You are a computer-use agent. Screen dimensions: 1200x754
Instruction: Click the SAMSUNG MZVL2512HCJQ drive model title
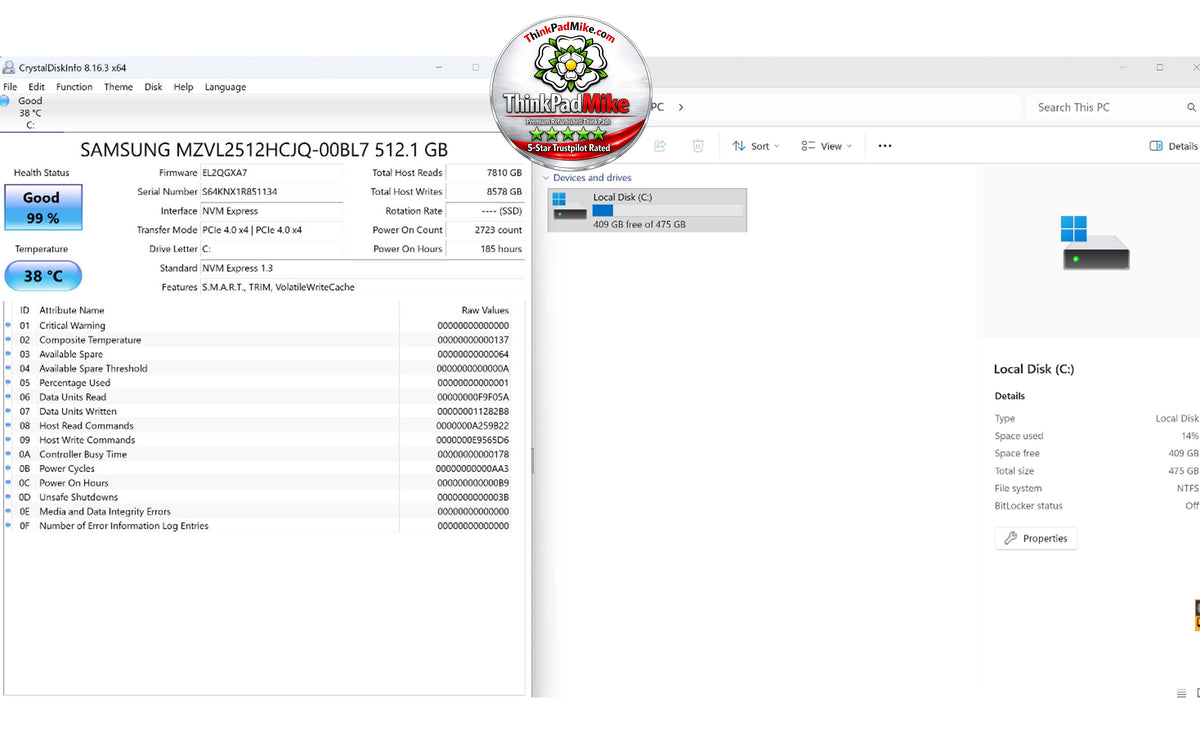pyautogui.click(x=264, y=149)
